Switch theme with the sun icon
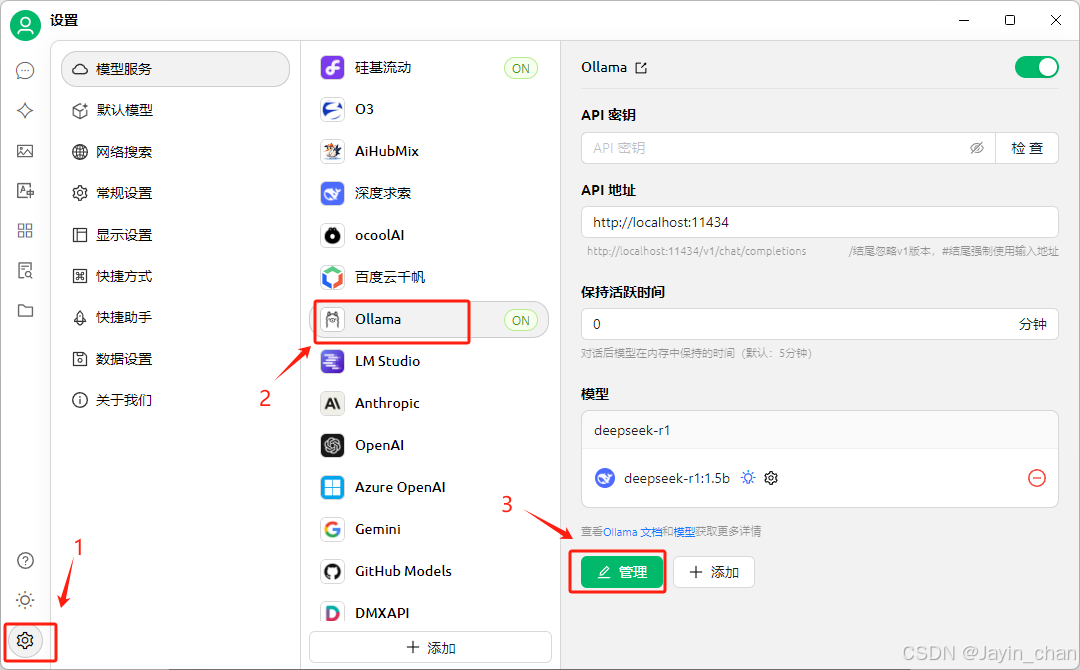The width and height of the screenshot is (1080, 670). (x=25, y=600)
